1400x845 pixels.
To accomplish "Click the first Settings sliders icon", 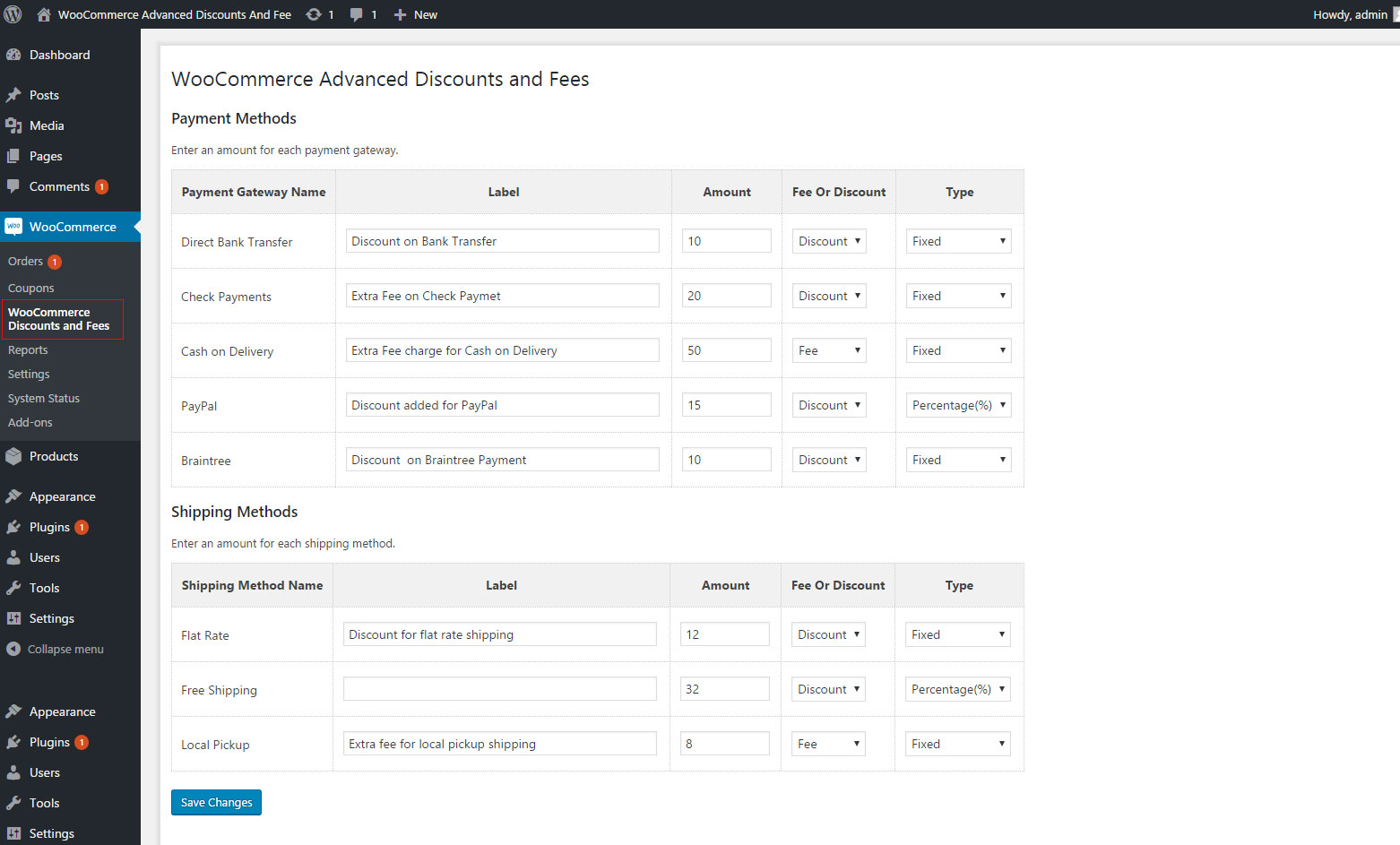I will click(13, 618).
